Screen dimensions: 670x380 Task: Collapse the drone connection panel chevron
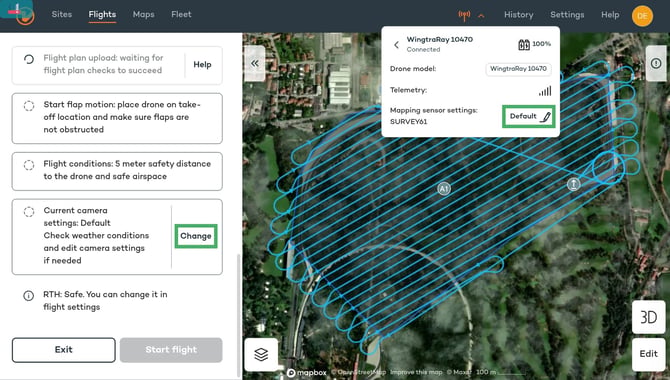[481, 16]
